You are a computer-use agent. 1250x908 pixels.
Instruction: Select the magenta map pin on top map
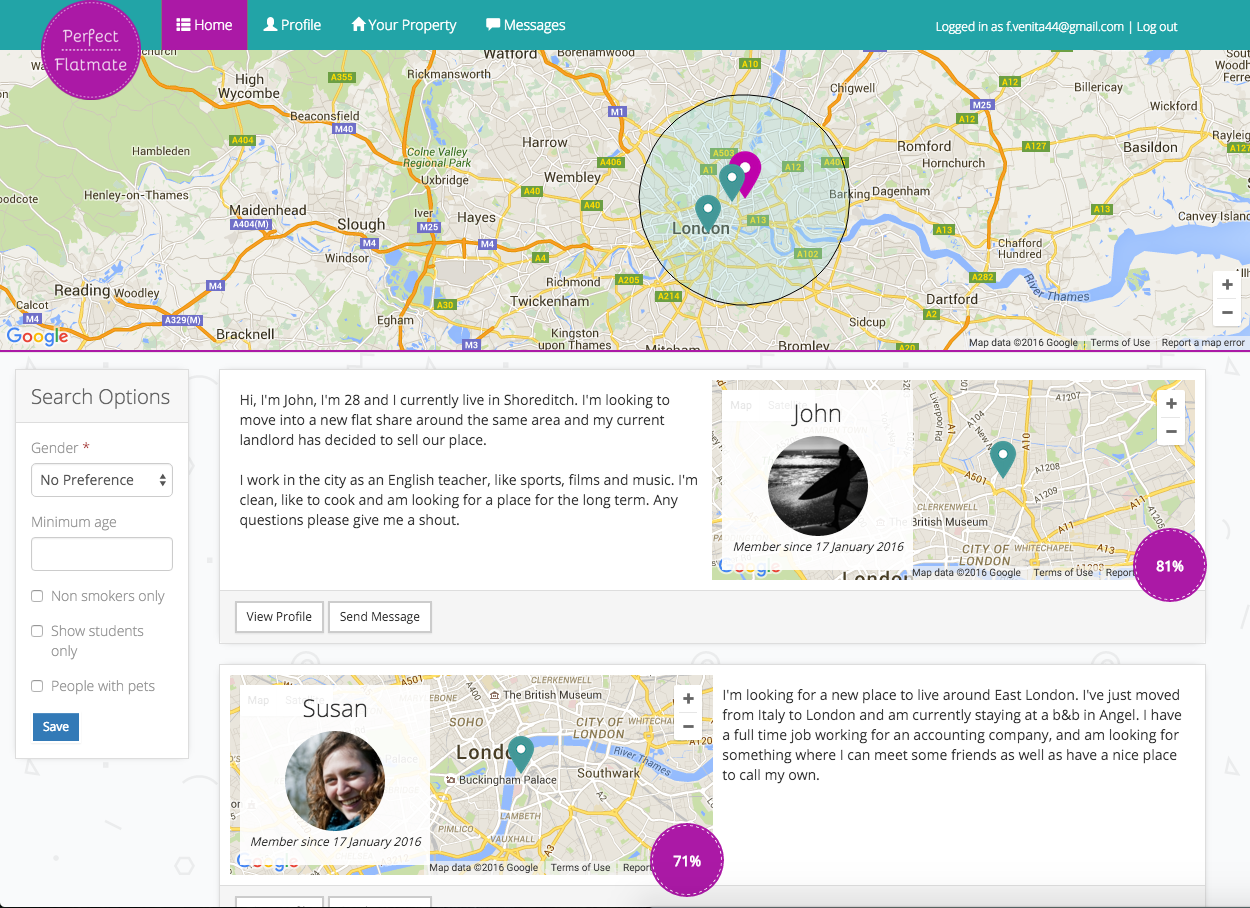(748, 172)
